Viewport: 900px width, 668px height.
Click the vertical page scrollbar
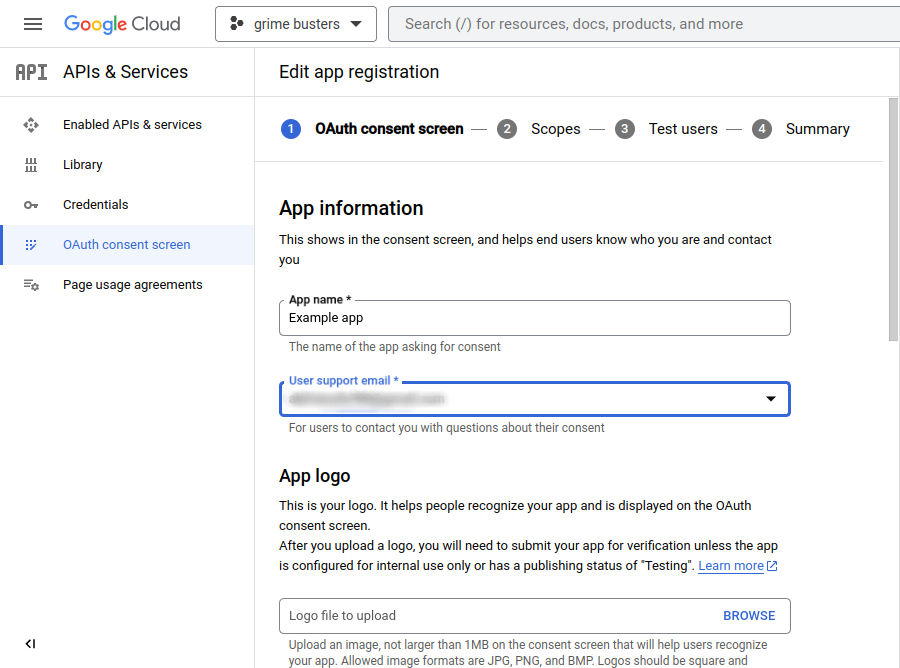pos(893,220)
